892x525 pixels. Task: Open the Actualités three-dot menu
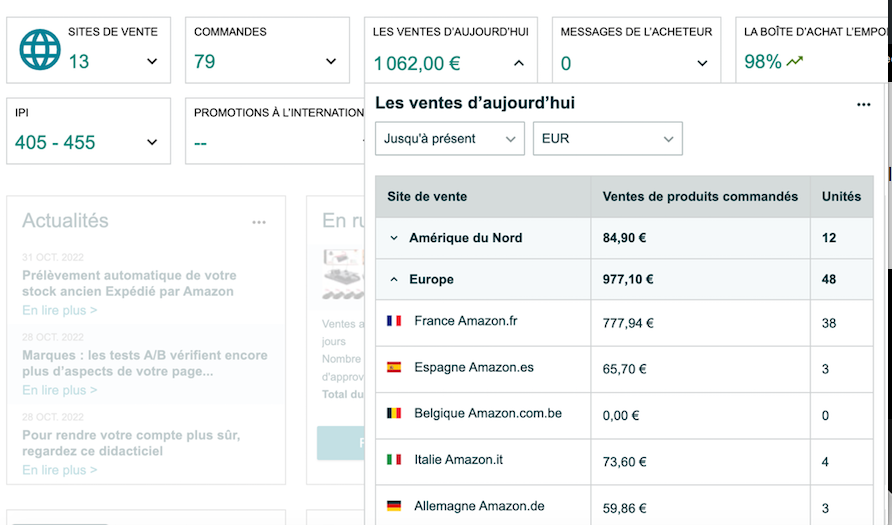click(259, 222)
